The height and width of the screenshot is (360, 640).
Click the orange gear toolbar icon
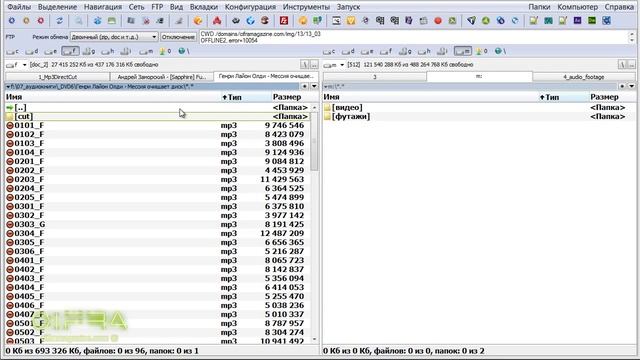(26, 20)
